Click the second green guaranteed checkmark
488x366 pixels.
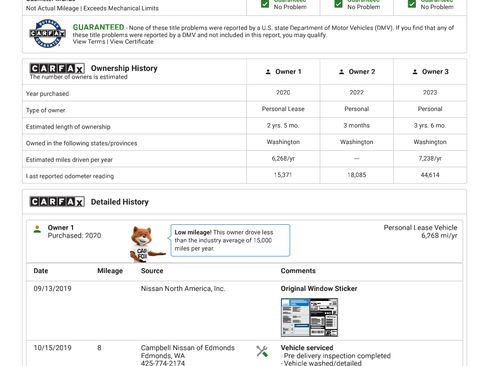click(x=338, y=4)
